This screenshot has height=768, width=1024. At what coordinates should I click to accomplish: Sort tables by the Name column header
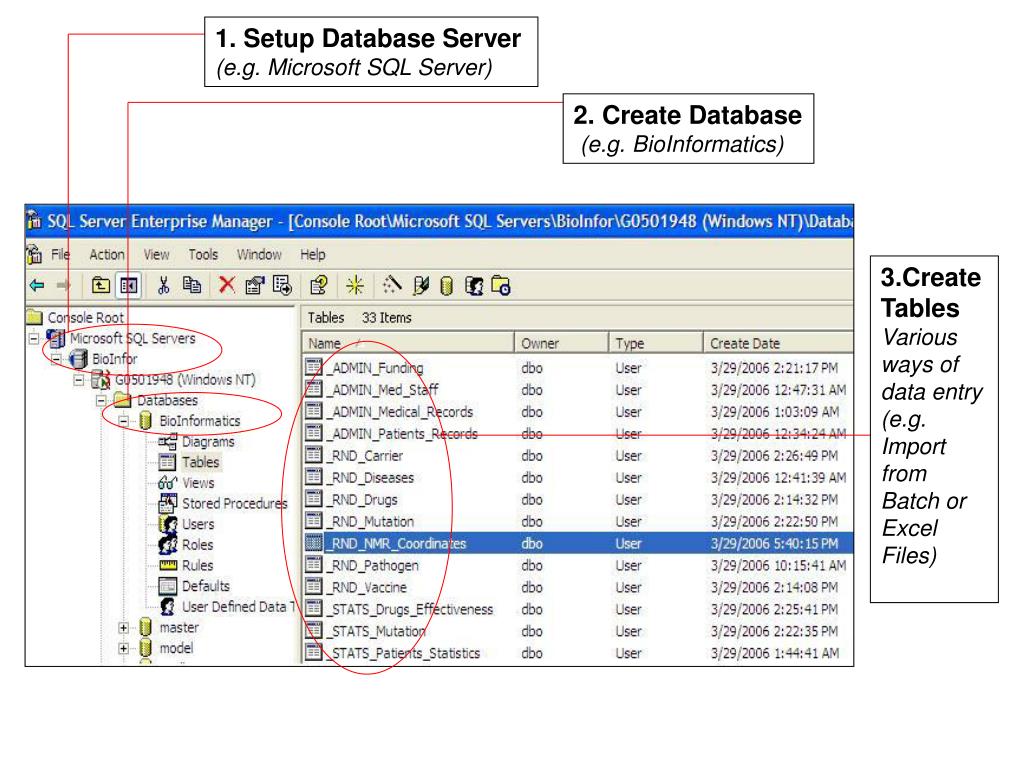[408, 343]
